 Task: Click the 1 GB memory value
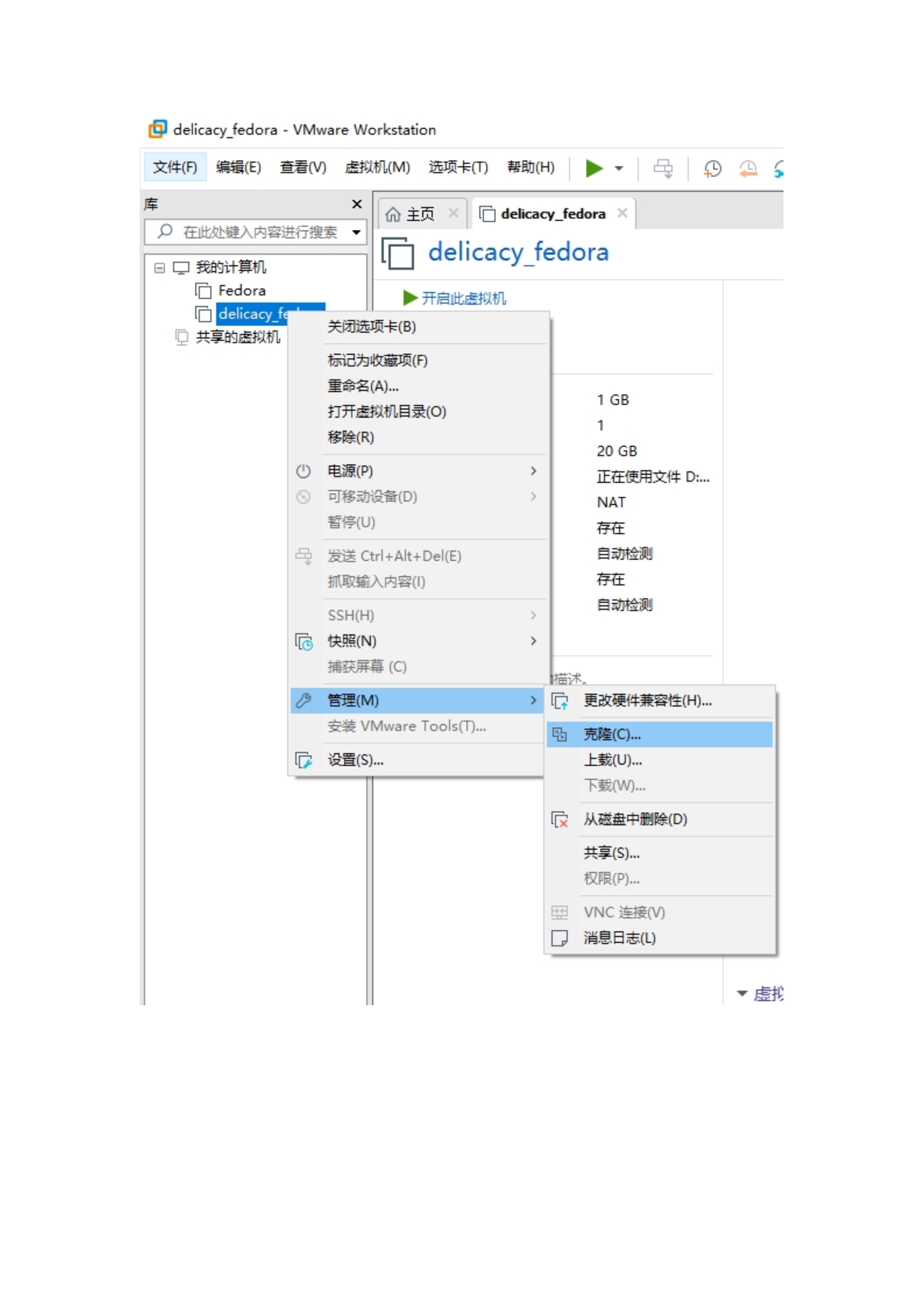click(x=613, y=400)
